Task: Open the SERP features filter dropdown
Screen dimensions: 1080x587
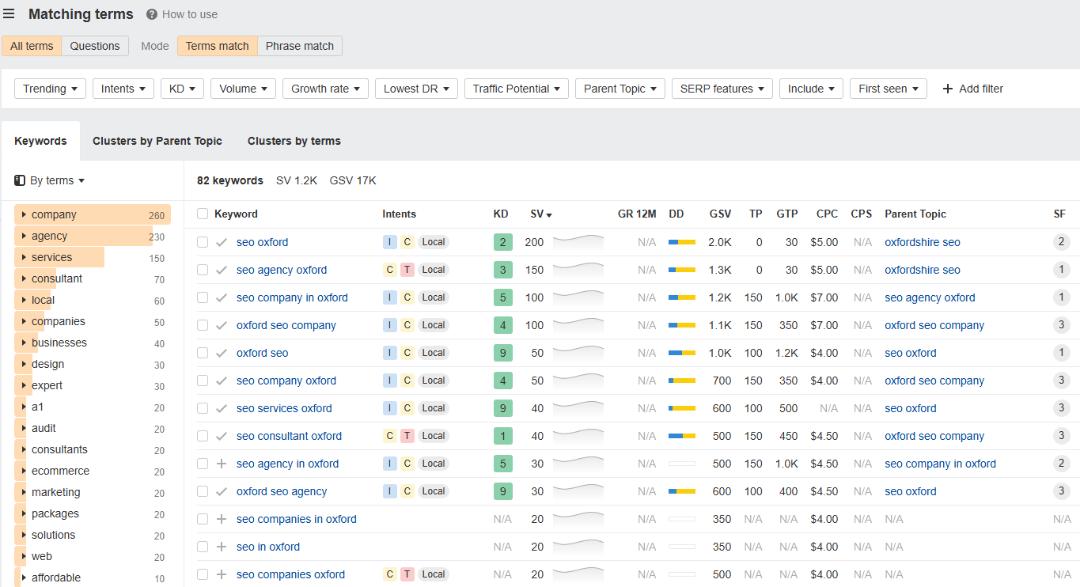Action: (x=721, y=89)
